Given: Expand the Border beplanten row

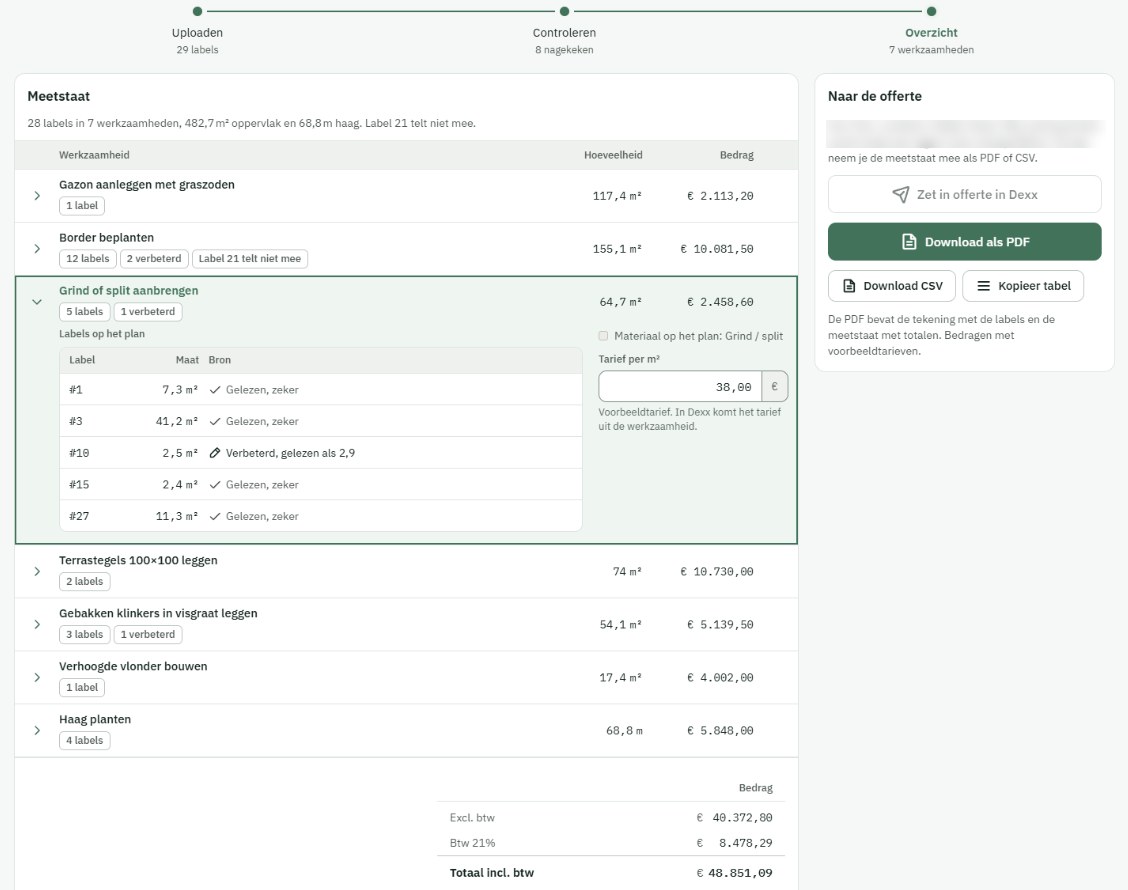Looking at the screenshot, I should point(37,249).
